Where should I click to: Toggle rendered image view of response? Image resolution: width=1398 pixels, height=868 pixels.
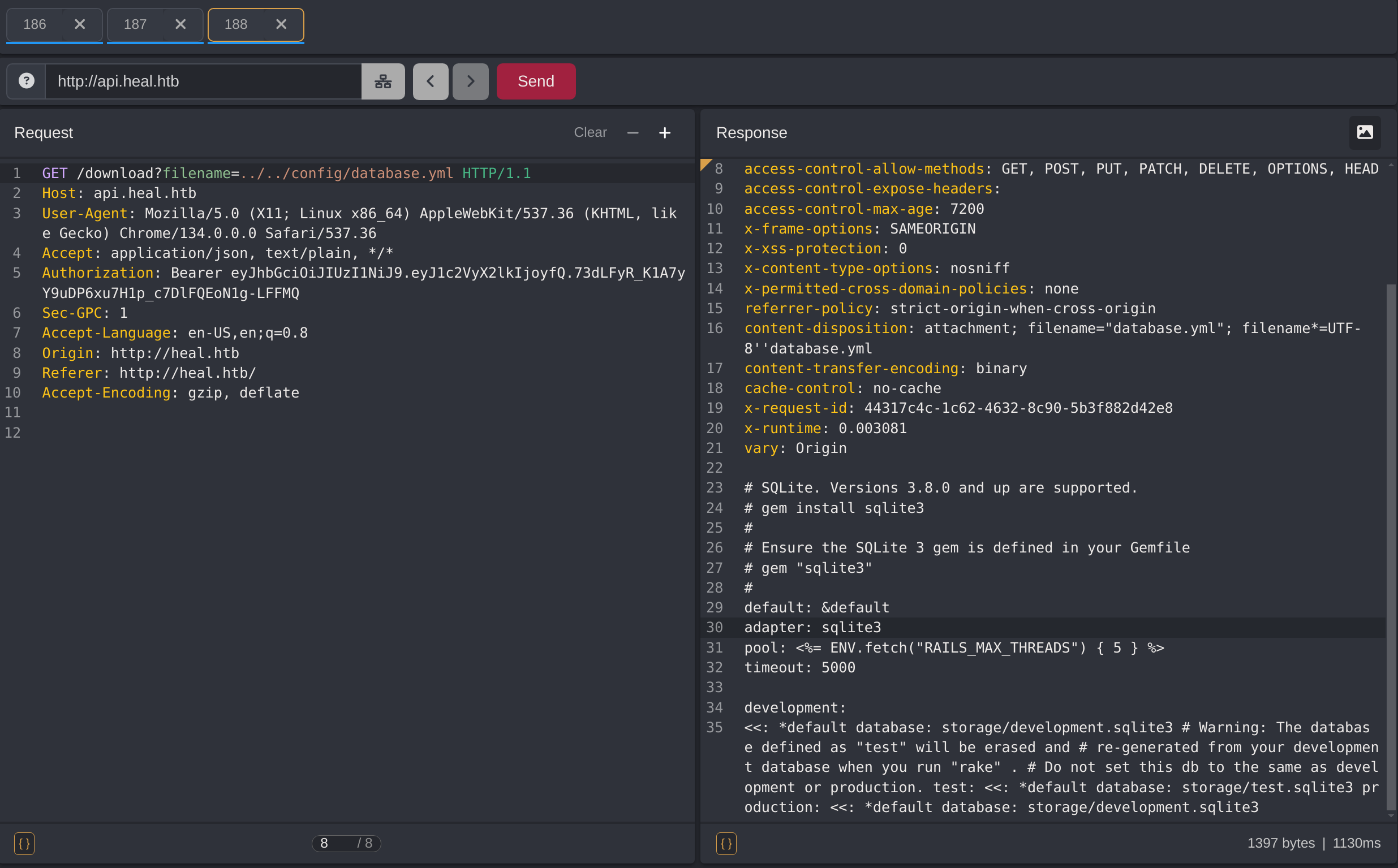click(1365, 133)
